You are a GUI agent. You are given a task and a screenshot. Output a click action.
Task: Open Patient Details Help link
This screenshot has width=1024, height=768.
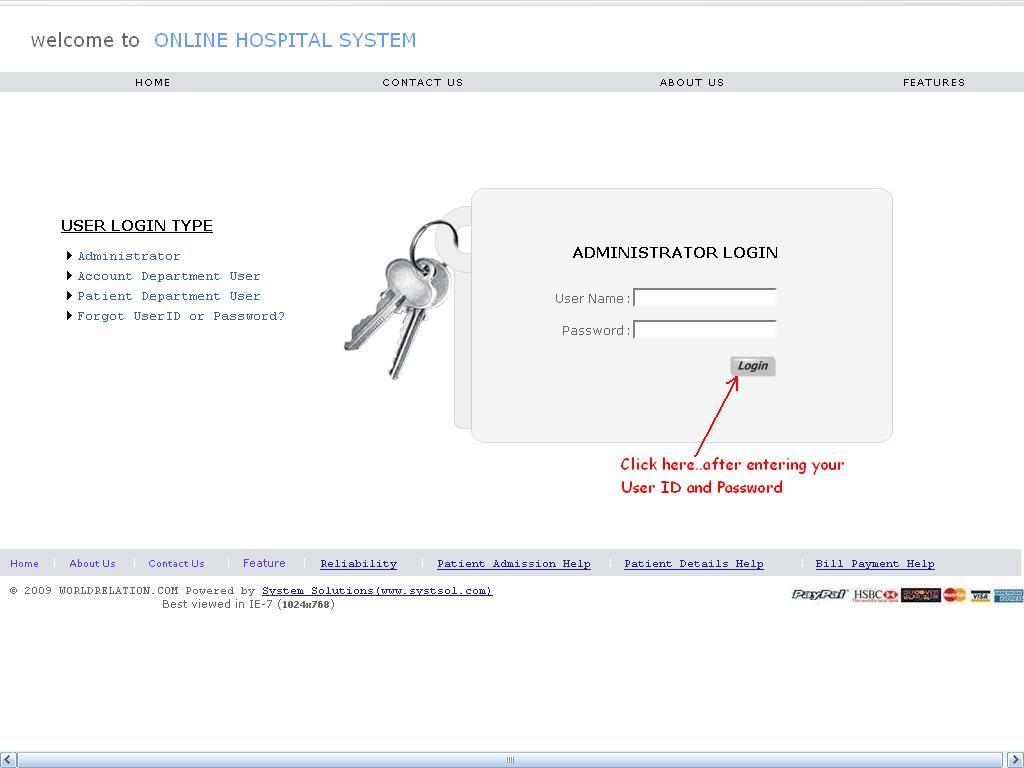[x=694, y=564]
